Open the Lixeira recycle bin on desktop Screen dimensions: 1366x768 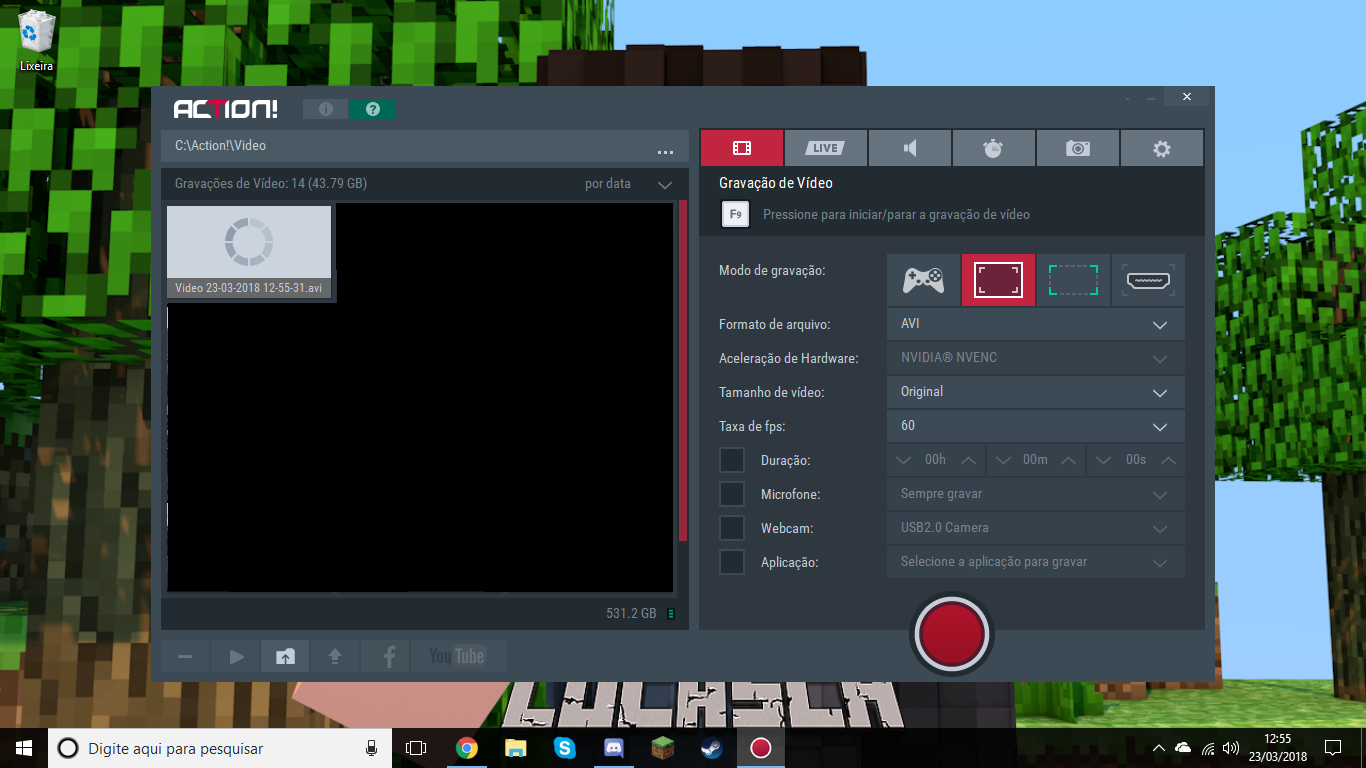click(36, 40)
